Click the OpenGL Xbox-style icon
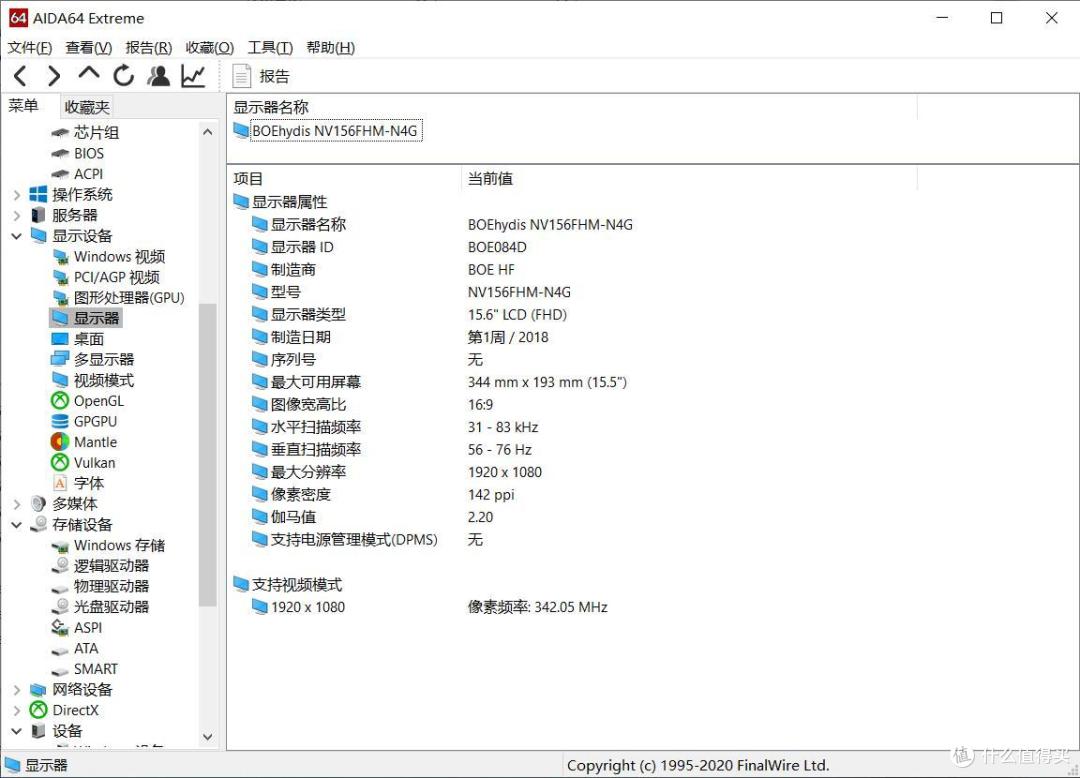This screenshot has height=778, width=1080. (60, 401)
